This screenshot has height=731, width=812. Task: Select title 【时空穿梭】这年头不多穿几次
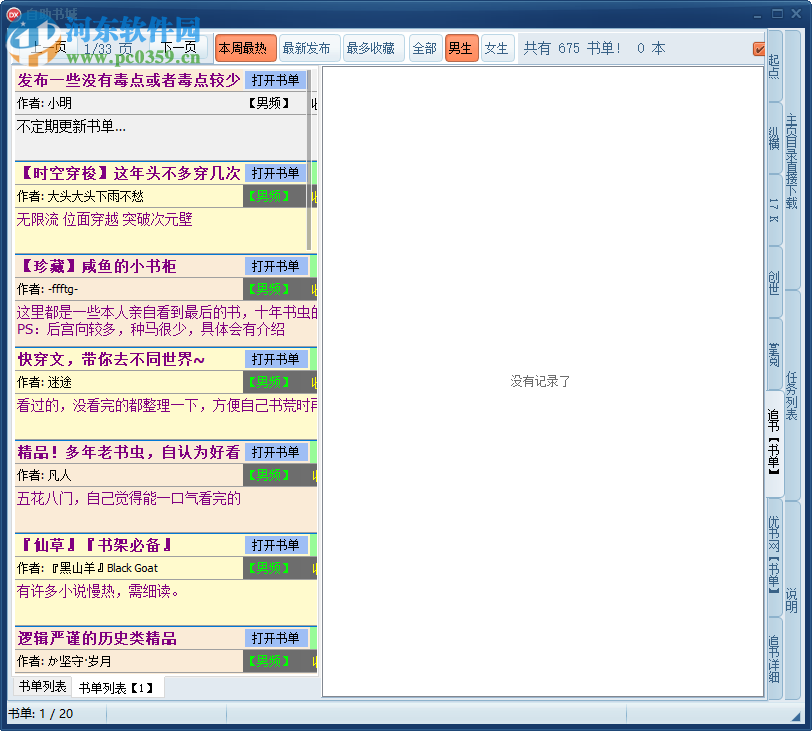click(129, 173)
